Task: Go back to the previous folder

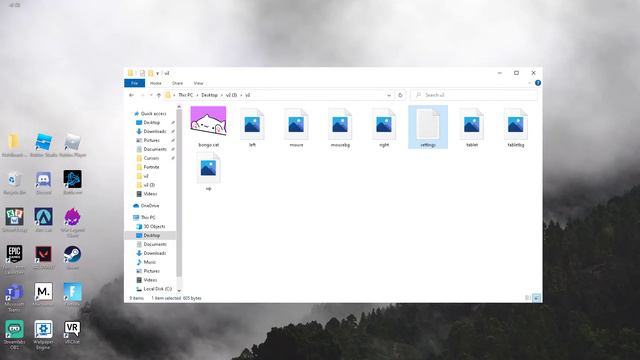Action: [x=131, y=95]
